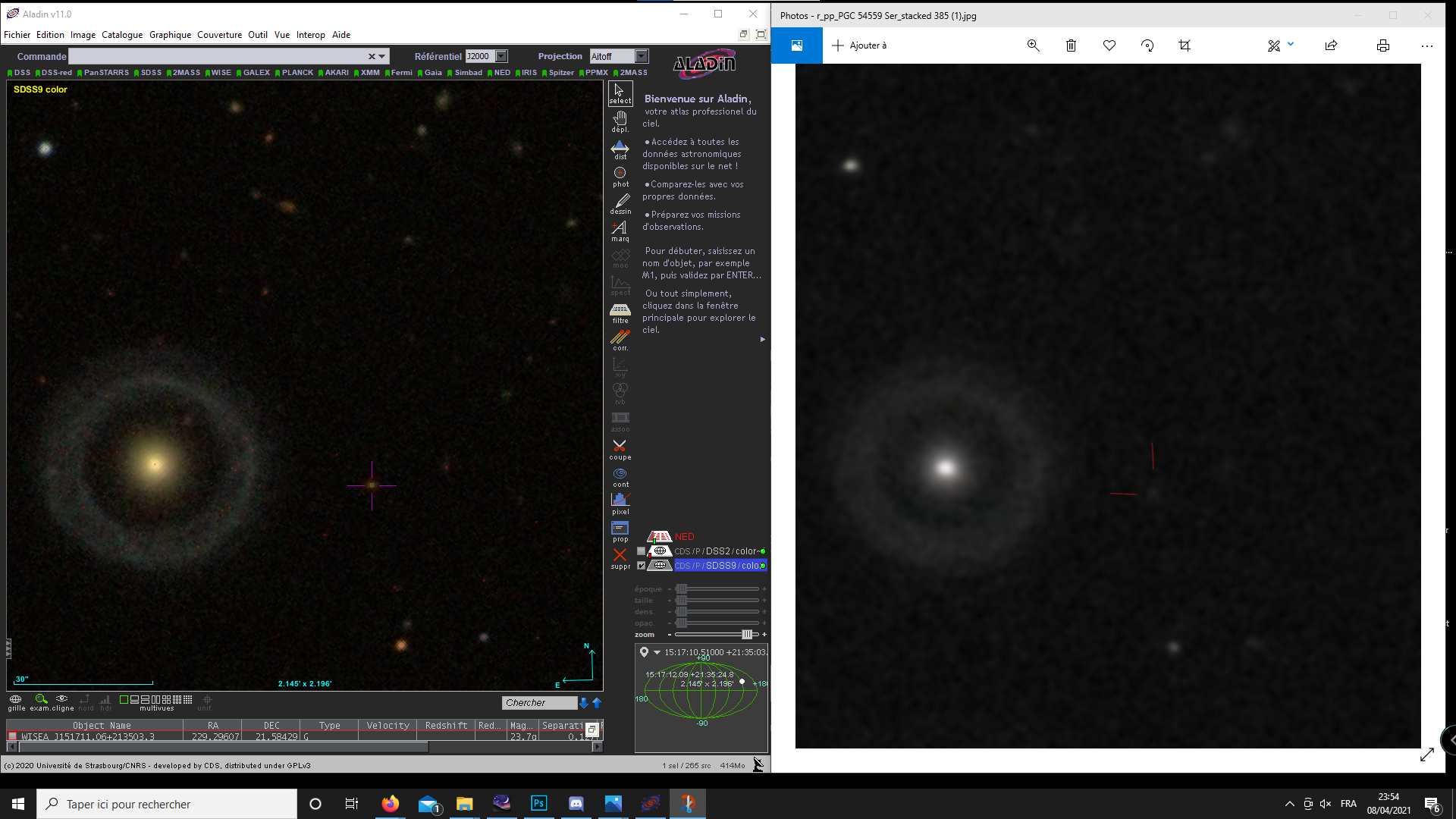Toggle the grille coordinate grid
Image resolution: width=1456 pixels, height=819 pixels.
click(x=16, y=702)
